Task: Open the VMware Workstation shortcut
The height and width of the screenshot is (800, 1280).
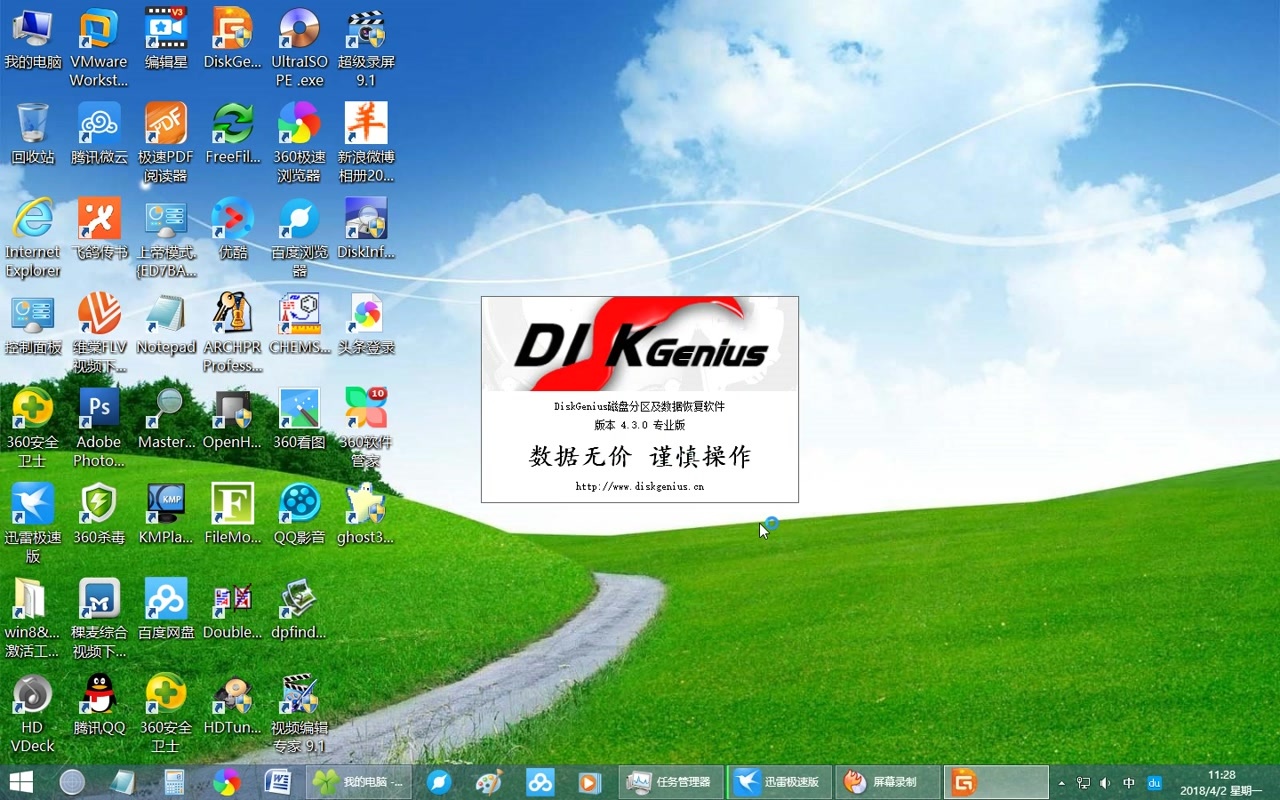Action: pos(99,47)
